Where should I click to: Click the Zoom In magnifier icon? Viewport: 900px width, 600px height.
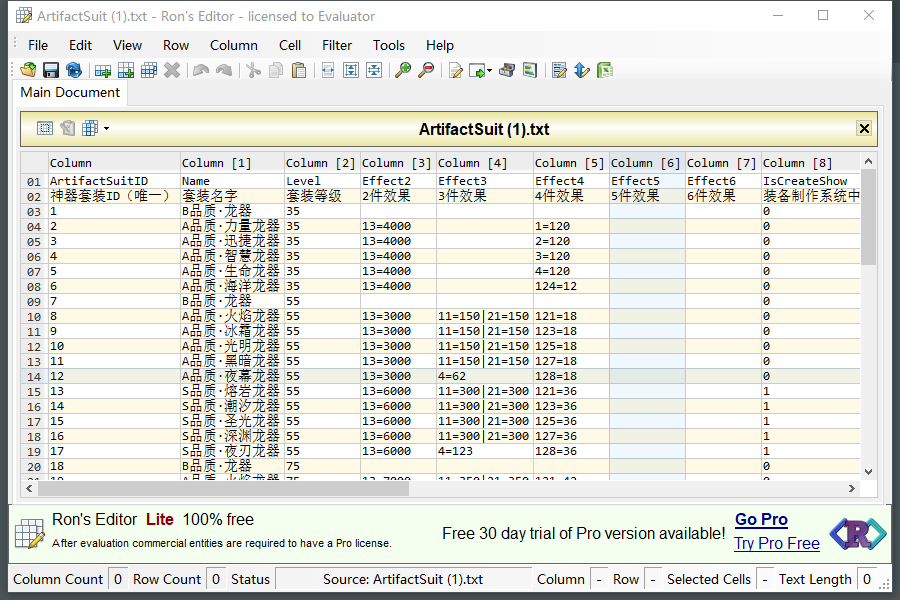point(403,70)
